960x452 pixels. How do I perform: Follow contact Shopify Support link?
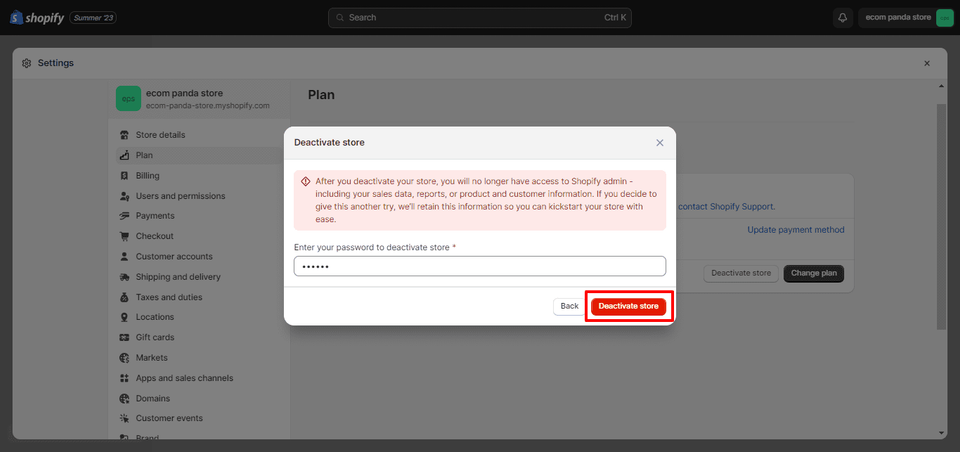[727, 206]
